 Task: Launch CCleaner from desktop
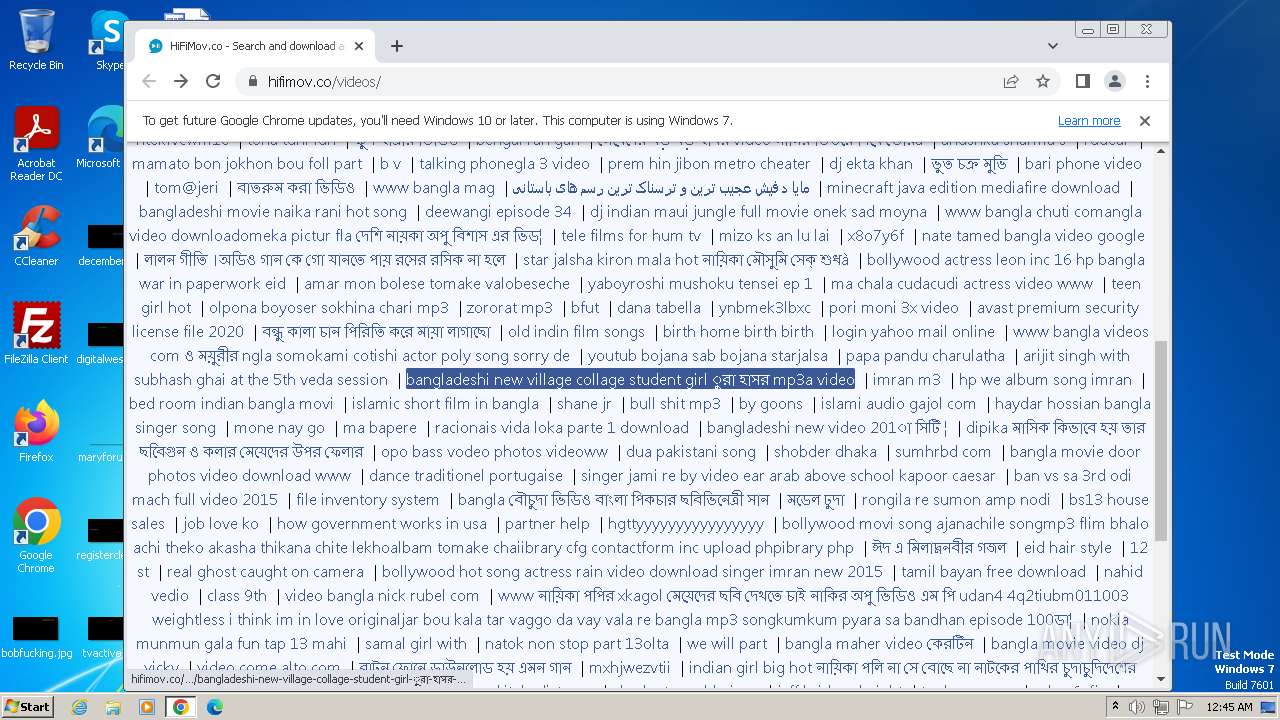36,236
